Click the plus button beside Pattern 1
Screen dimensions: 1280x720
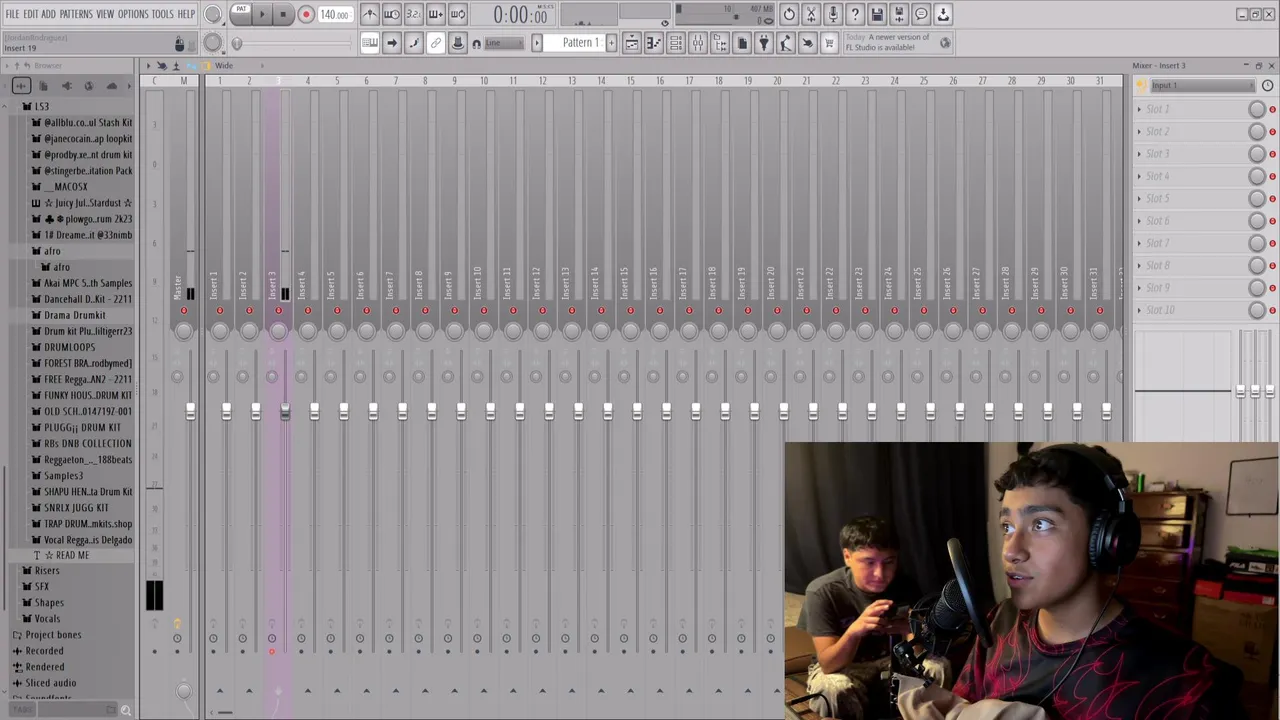point(611,43)
